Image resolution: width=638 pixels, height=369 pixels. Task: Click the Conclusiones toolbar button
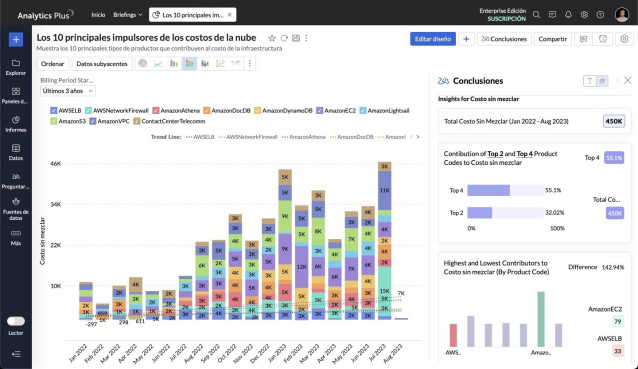tap(504, 39)
